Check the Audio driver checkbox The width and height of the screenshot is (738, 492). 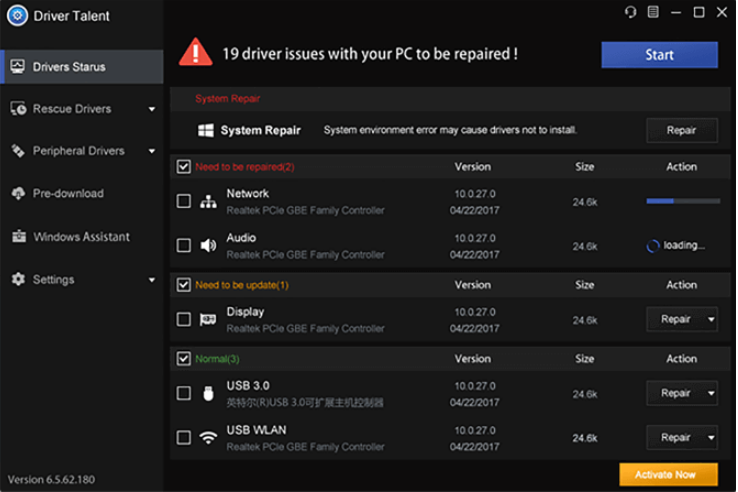click(x=184, y=245)
